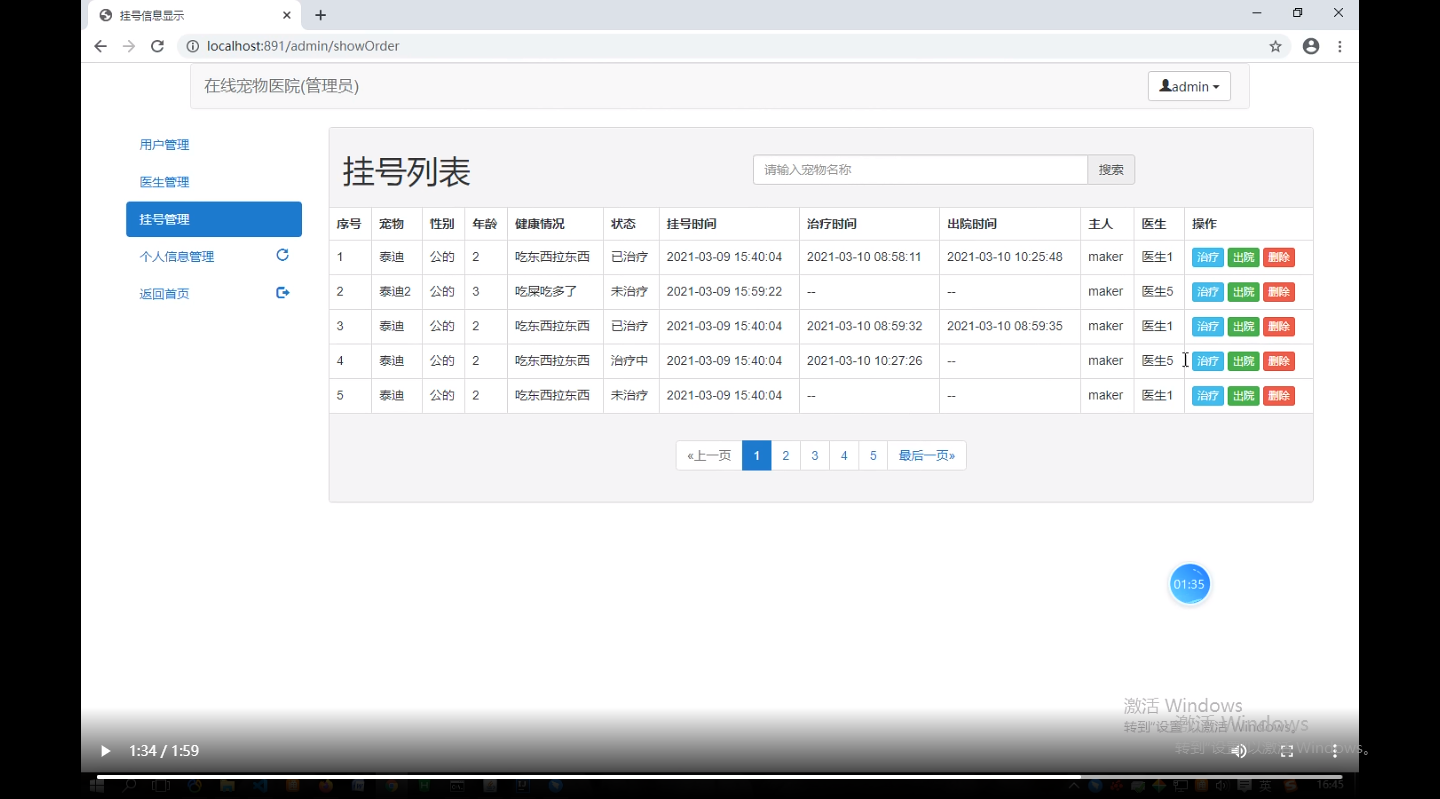Click the 治疗中 status cell

(x=630, y=361)
